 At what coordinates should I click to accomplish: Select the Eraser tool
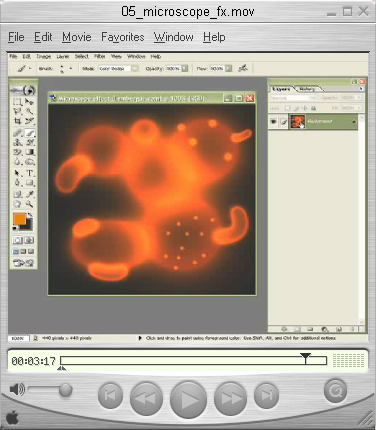click(x=17, y=152)
